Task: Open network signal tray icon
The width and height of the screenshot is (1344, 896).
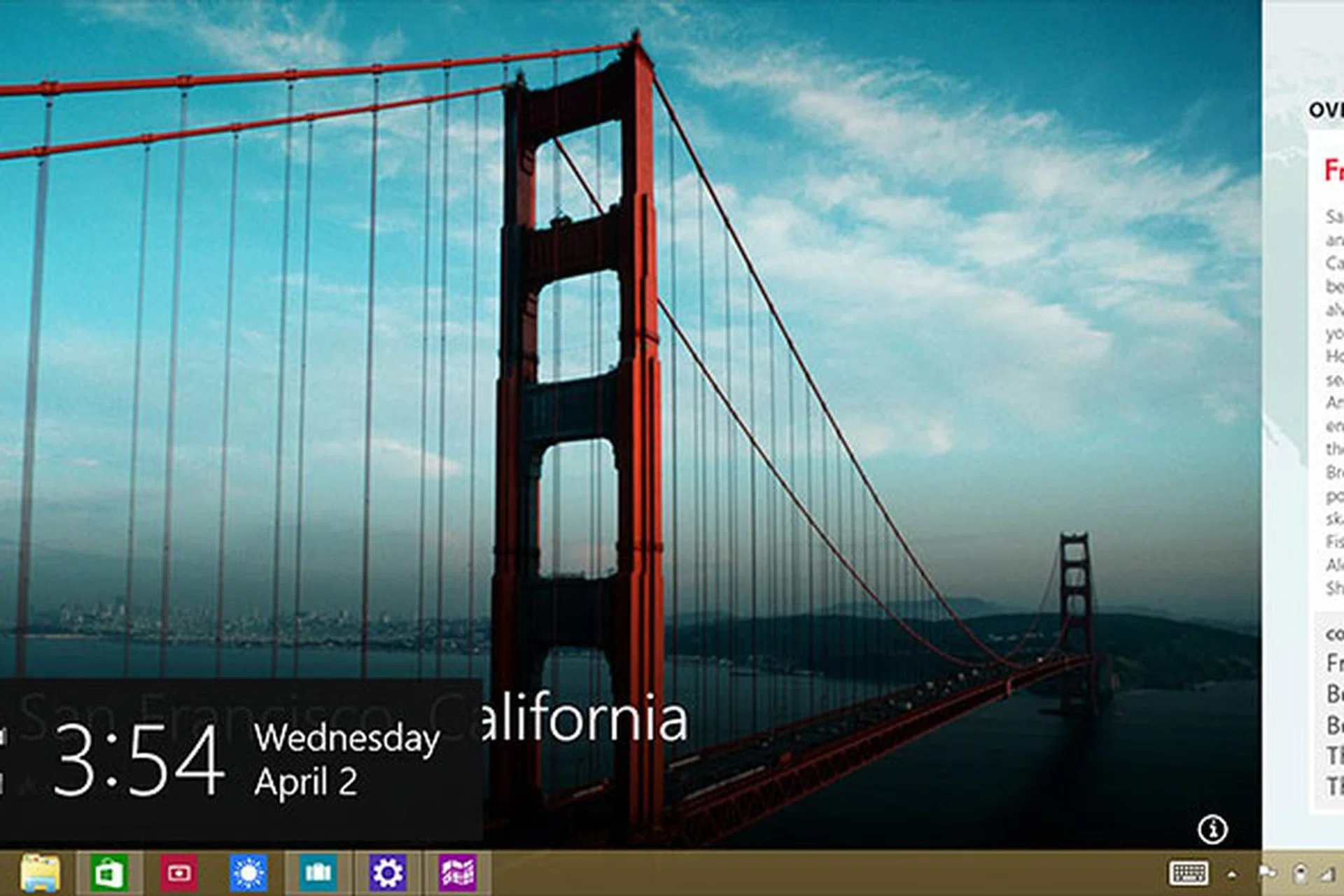Action: click(1328, 873)
